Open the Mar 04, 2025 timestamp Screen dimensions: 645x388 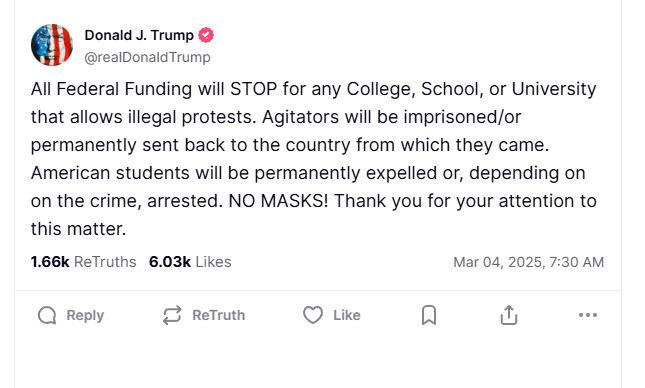(x=529, y=262)
